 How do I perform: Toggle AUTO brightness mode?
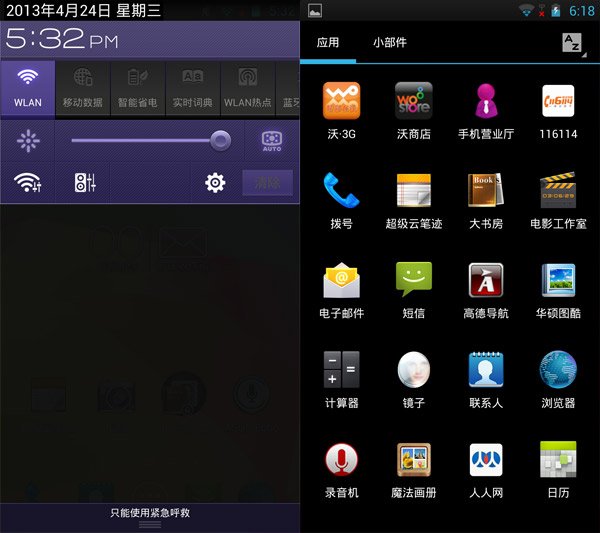[272, 141]
